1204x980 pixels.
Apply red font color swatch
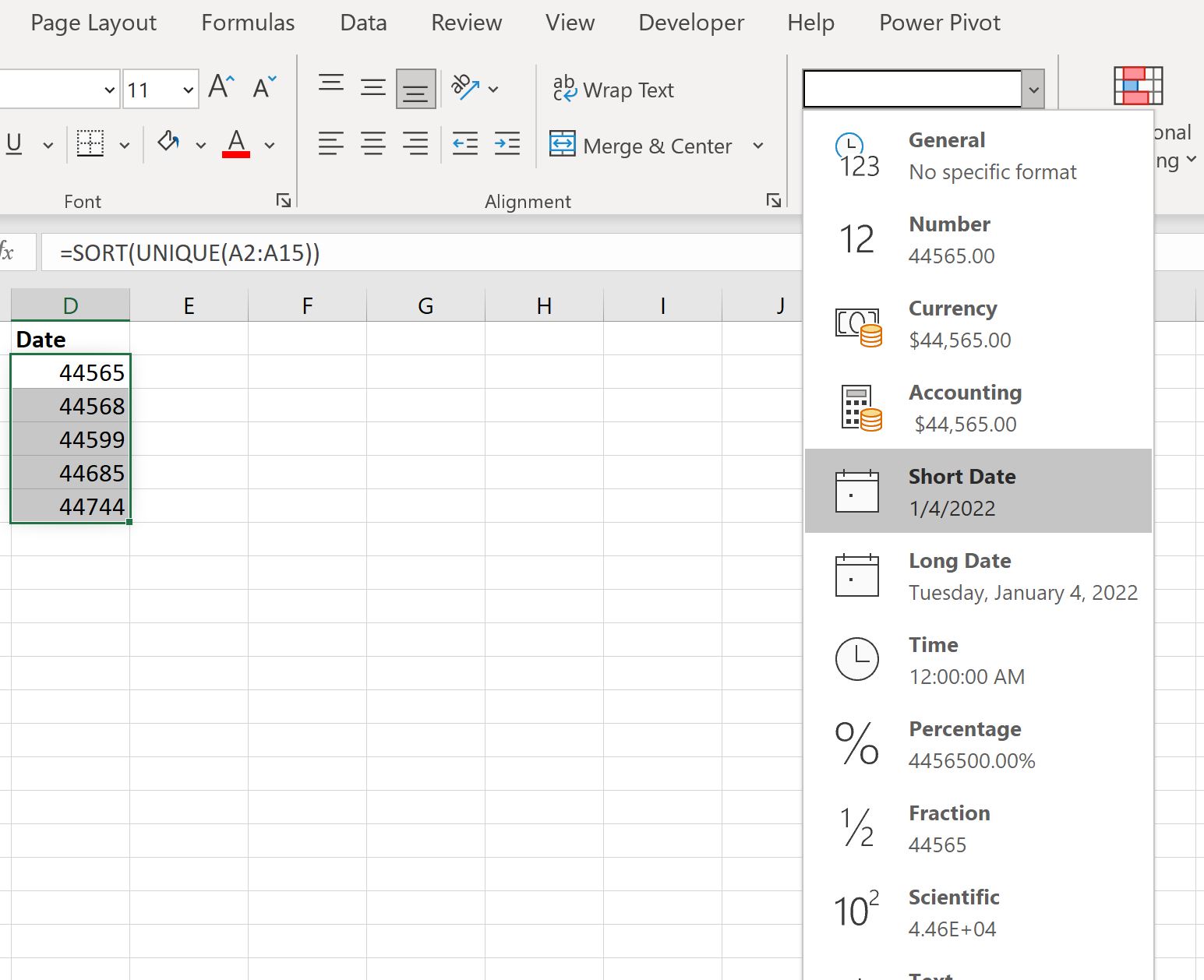[236, 144]
